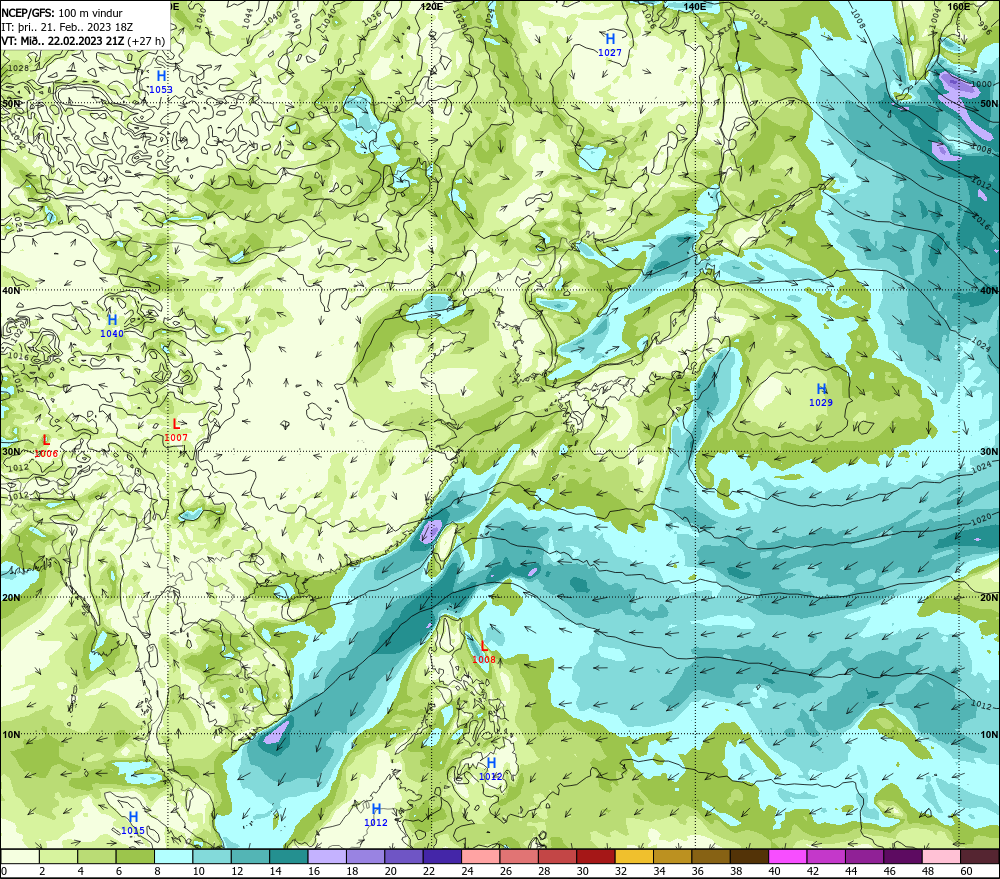Select the dark indigo 22–24 legend swatch
The image size is (1000, 879).
tap(442, 857)
